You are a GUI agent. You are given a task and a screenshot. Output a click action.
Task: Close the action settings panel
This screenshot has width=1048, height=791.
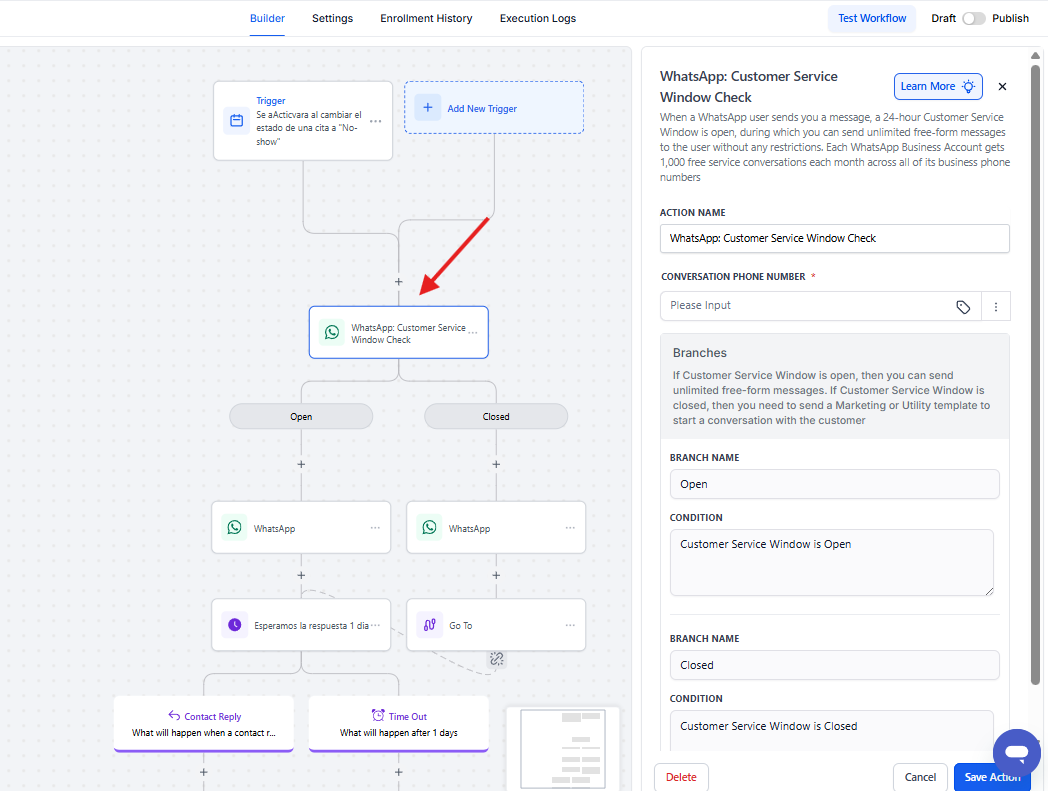pos(1002,87)
